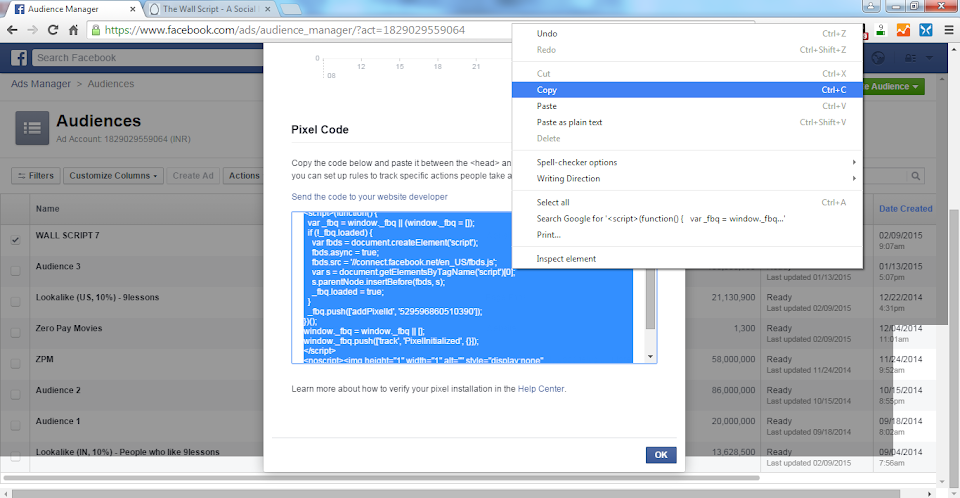Sort by the Date Created column header
960x498 pixels.
click(906, 209)
